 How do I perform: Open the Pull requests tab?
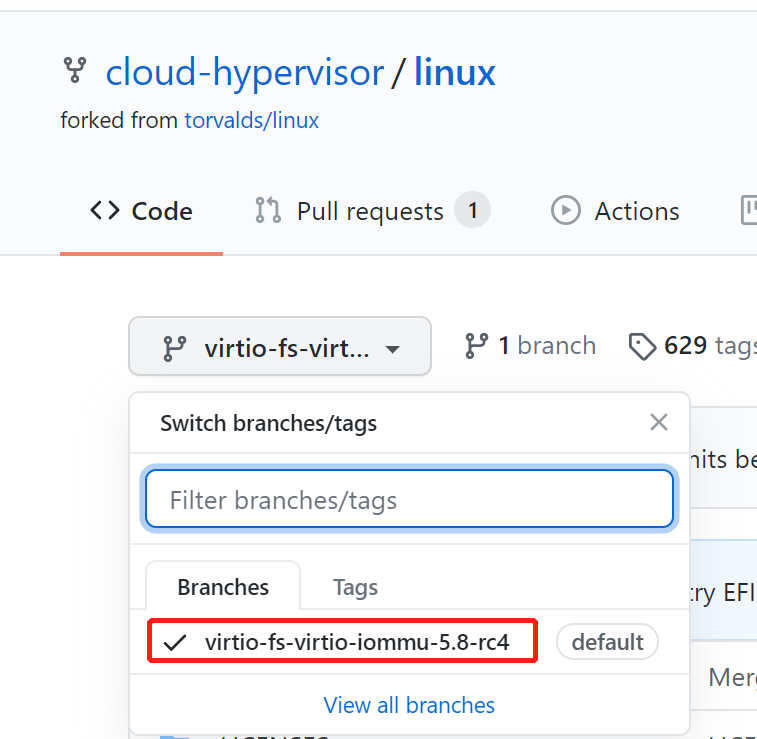(x=373, y=211)
